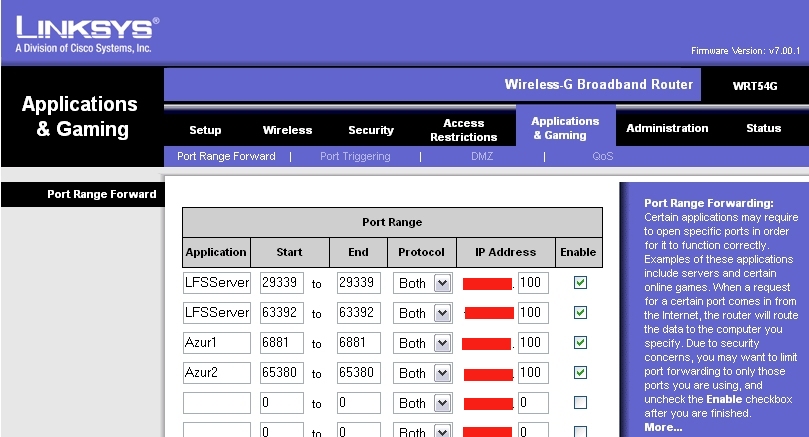This screenshot has width=809, height=437.
Task: Click IP last octet field in Azur2 row
Action: coord(533,373)
